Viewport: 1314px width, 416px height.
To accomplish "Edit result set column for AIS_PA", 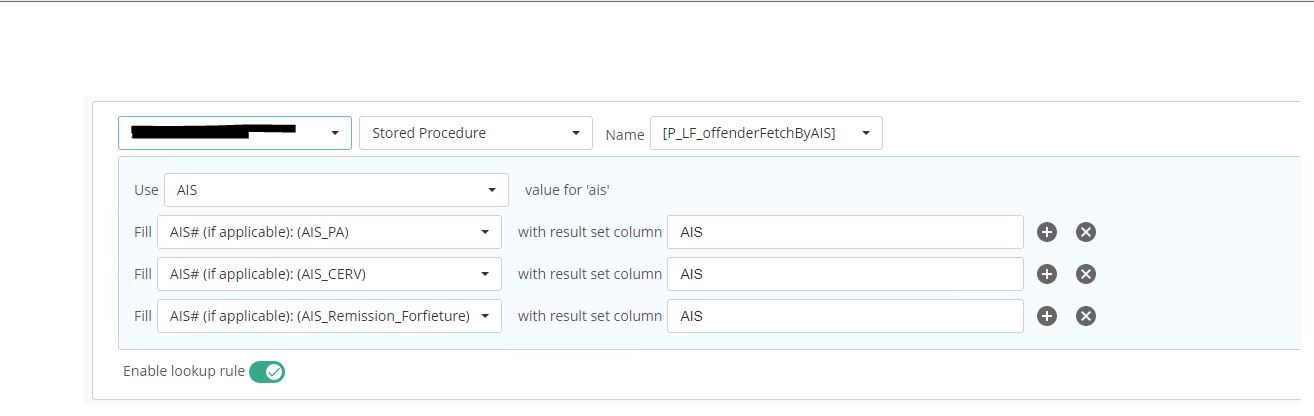I will 845,232.
